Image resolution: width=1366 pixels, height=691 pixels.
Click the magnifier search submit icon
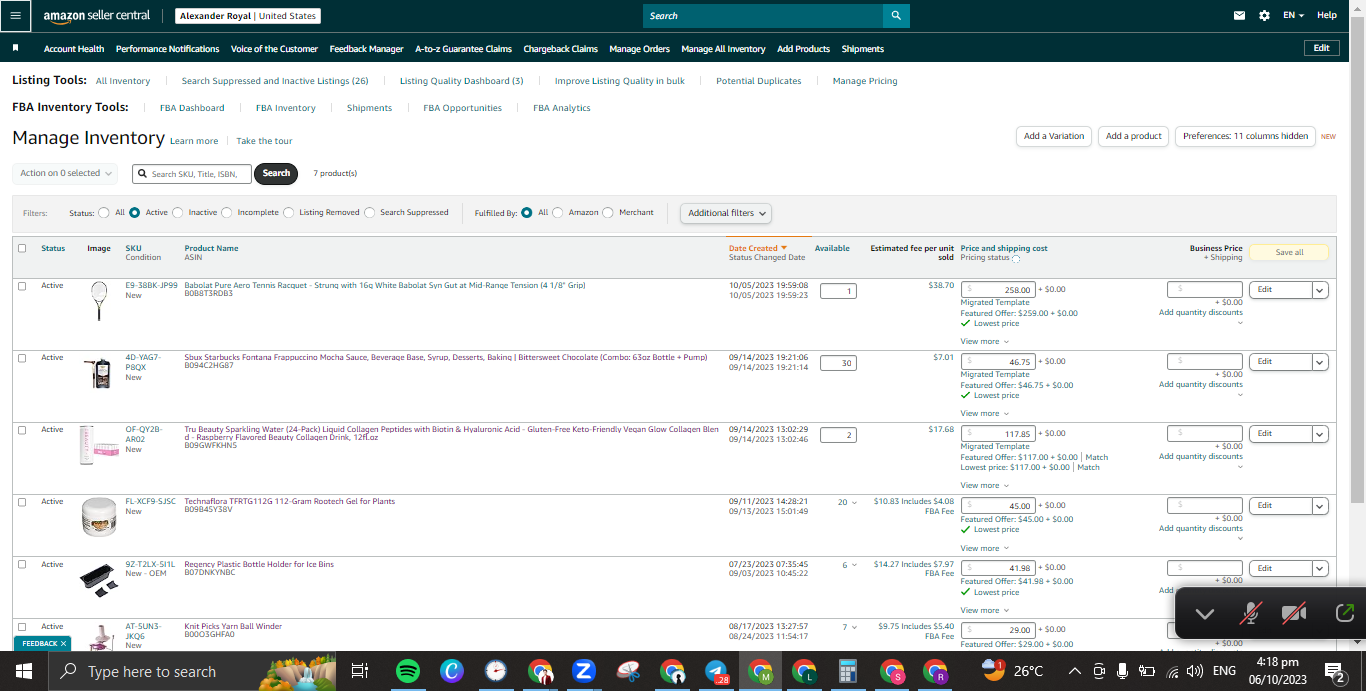click(896, 15)
